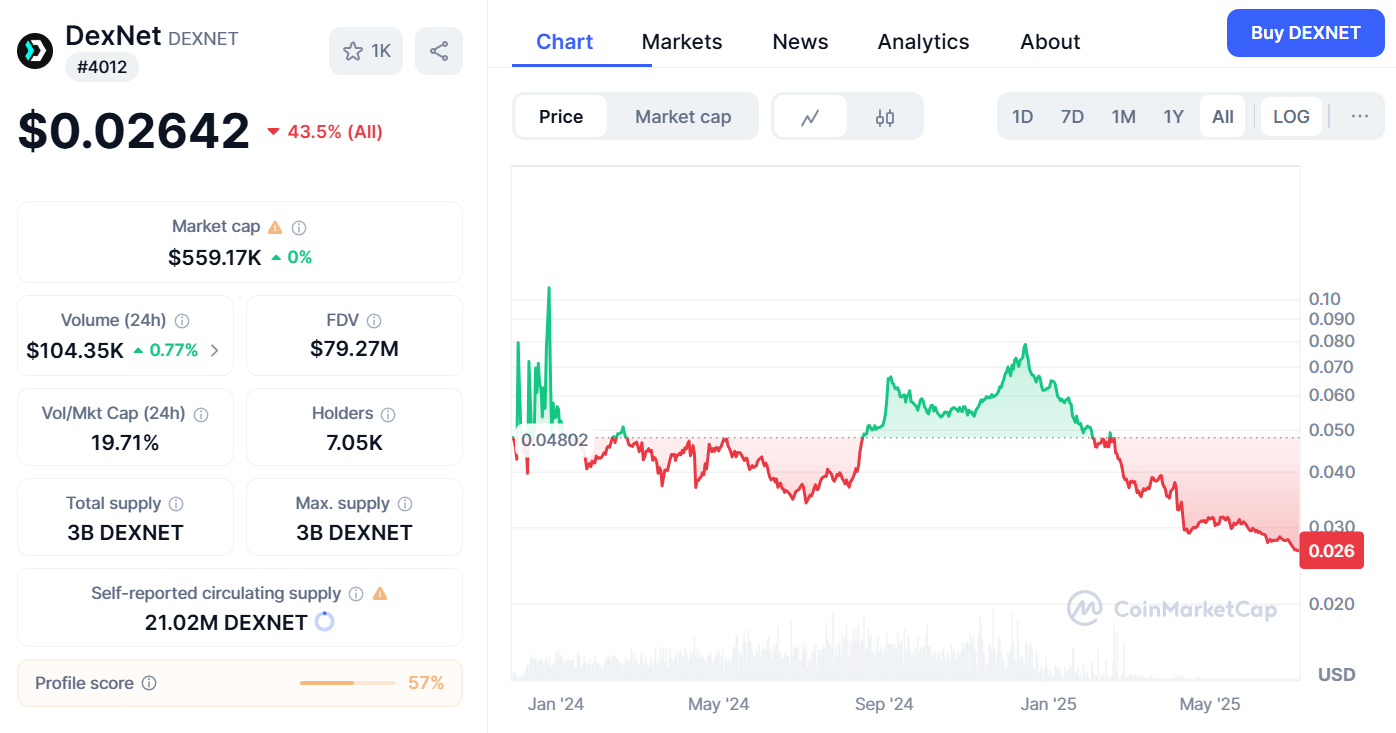Image resolution: width=1396 pixels, height=733 pixels.
Task: Open the Volume (24h) info icon
Action: coord(182,321)
